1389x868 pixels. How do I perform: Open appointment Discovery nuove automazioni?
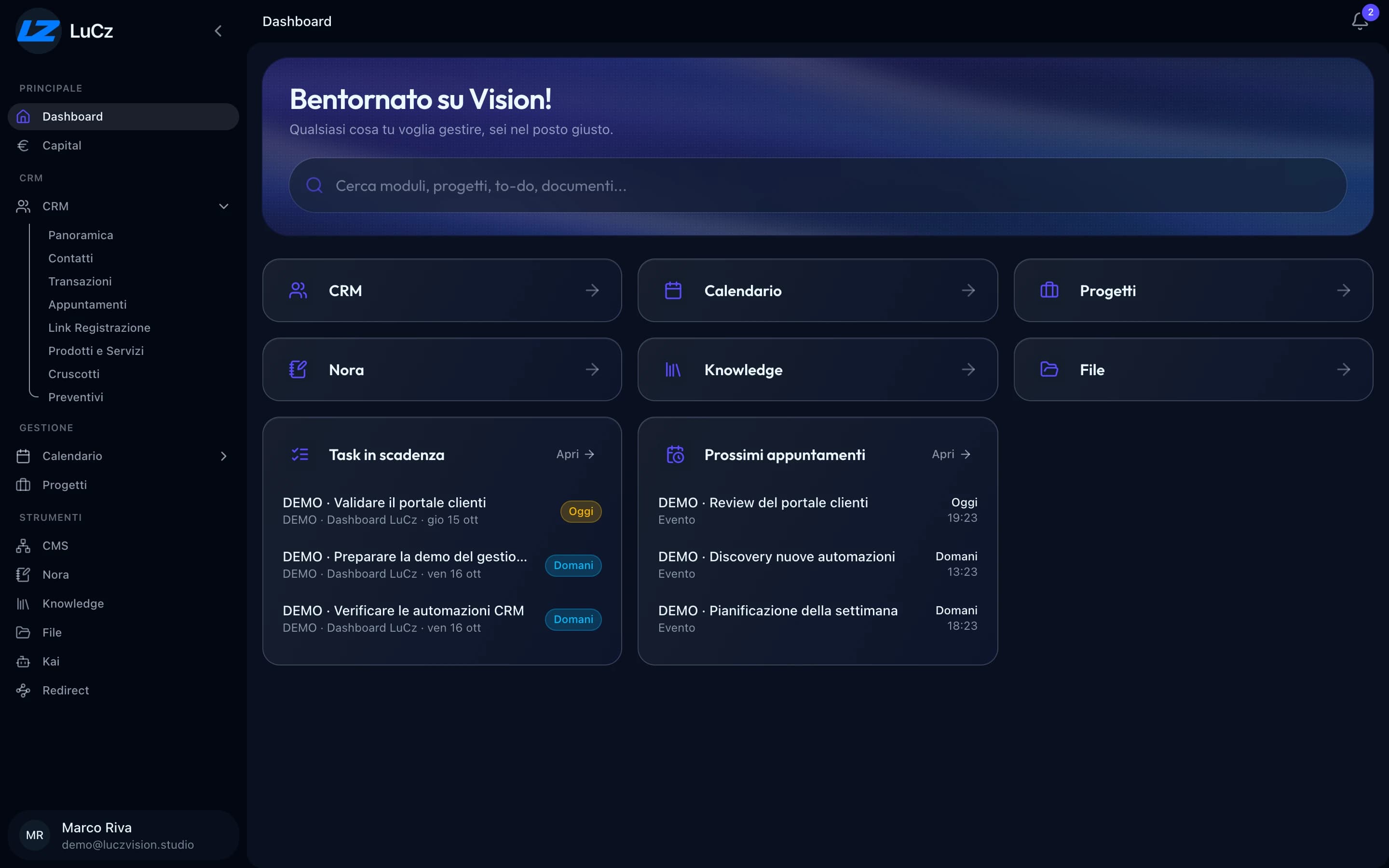pyautogui.click(x=817, y=564)
